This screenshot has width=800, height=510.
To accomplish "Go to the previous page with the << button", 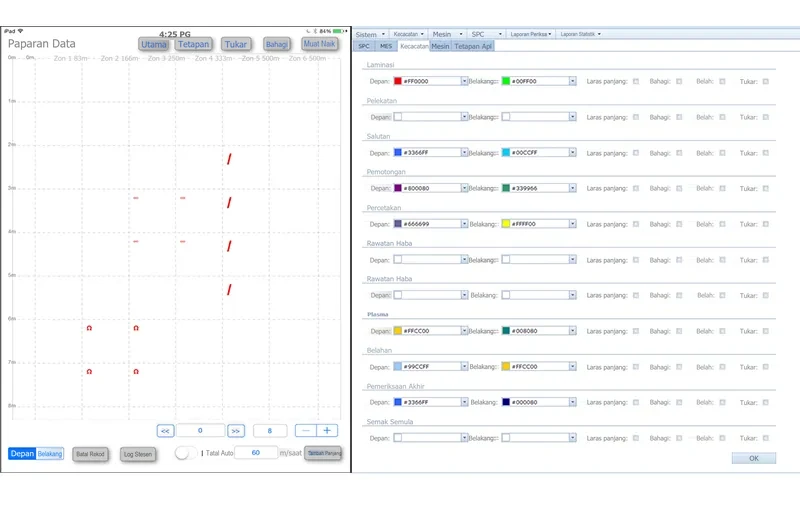I will (165, 431).
